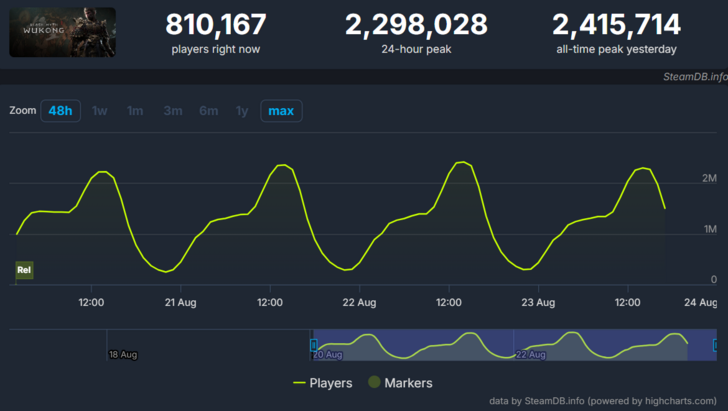
Task: Select the max zoom range
Action: coord(281,111)
